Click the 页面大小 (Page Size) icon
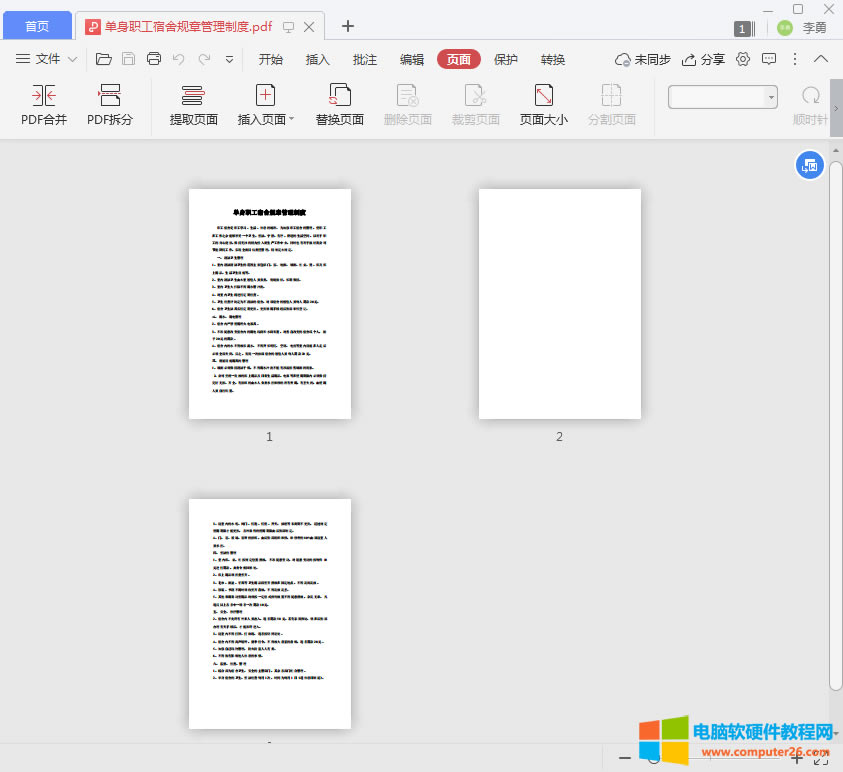The width and height of the screenshot is (843, 772). 543,105
